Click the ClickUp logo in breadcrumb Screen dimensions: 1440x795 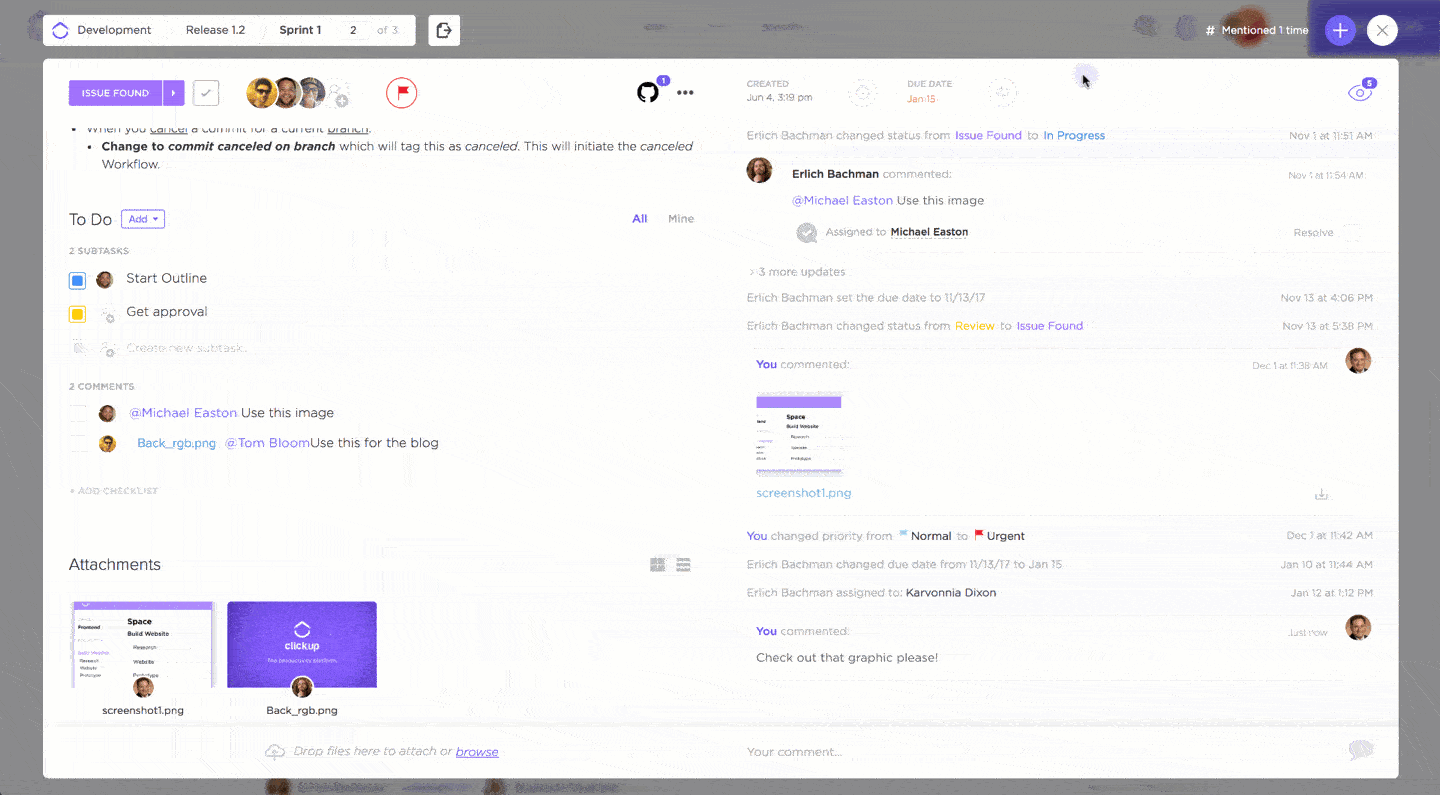60,30
